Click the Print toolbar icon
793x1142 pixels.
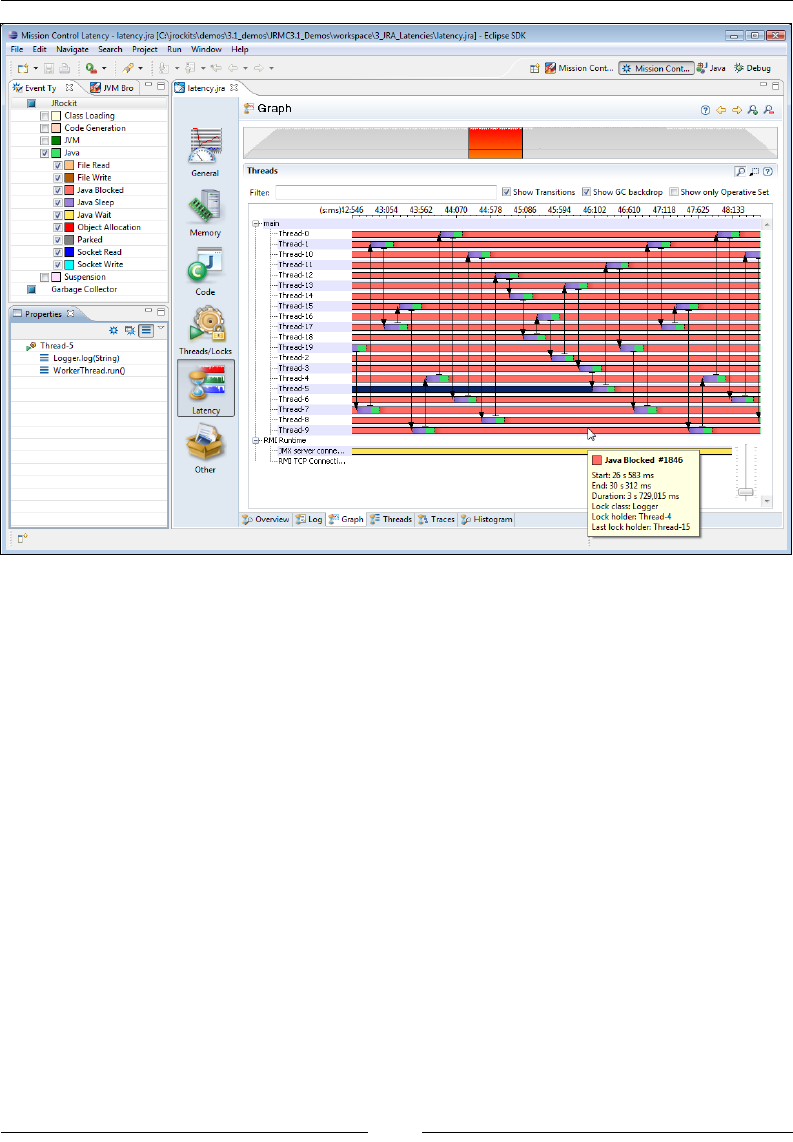click(x=65, y=68)
